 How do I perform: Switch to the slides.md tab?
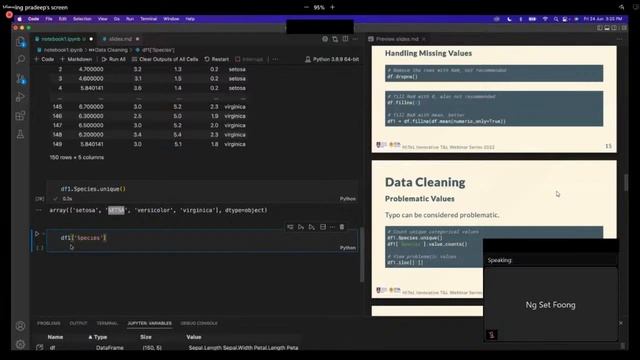click(x=120, y=39)
